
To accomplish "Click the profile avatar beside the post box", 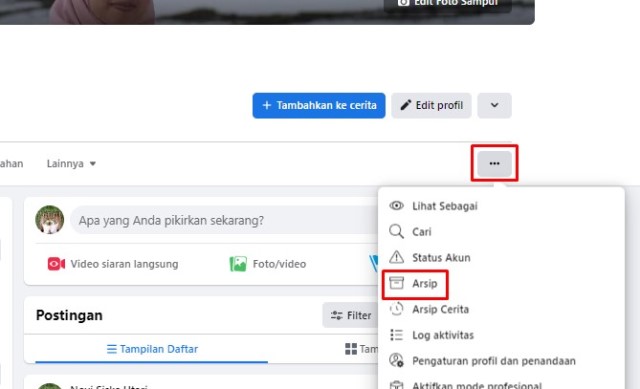I will point(49,220).
